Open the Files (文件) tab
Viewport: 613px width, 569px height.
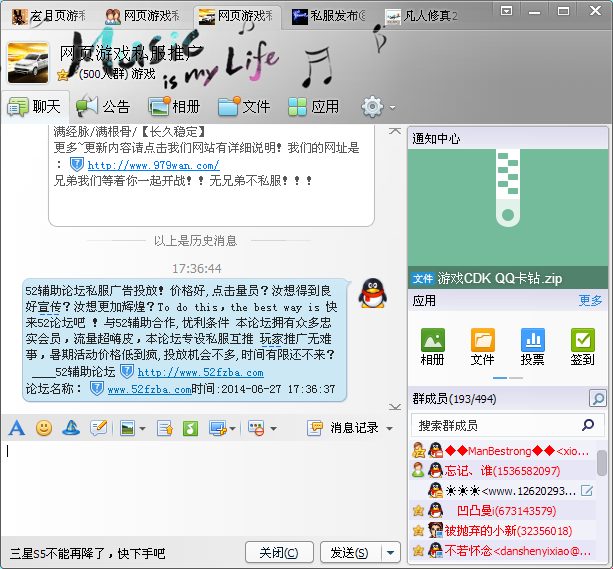[244, 107]
